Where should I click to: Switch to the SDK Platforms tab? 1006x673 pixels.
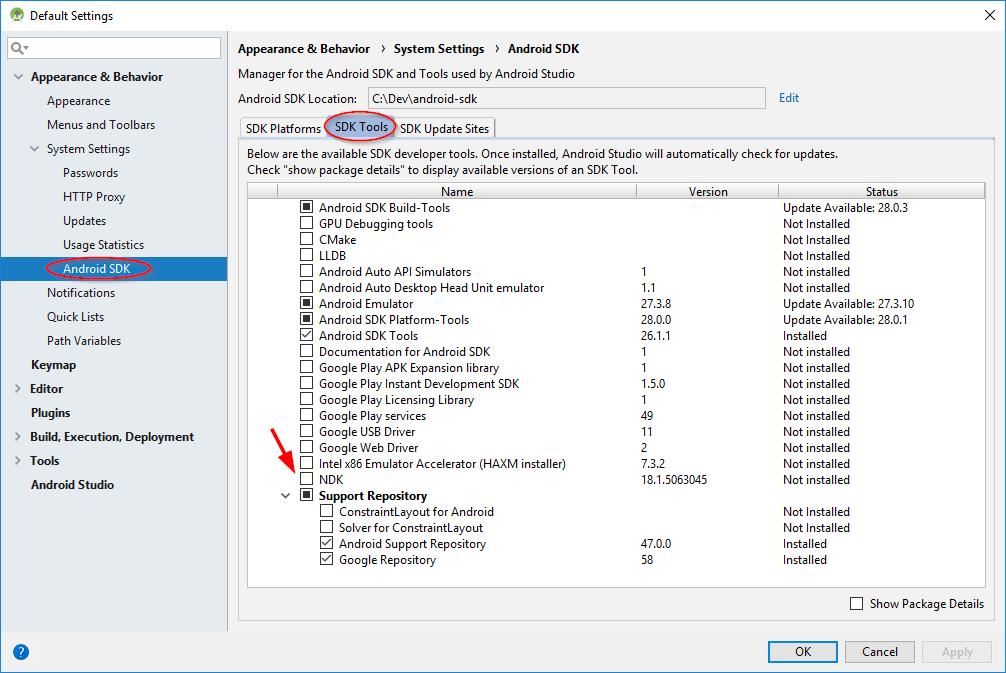tap(283, 128)
